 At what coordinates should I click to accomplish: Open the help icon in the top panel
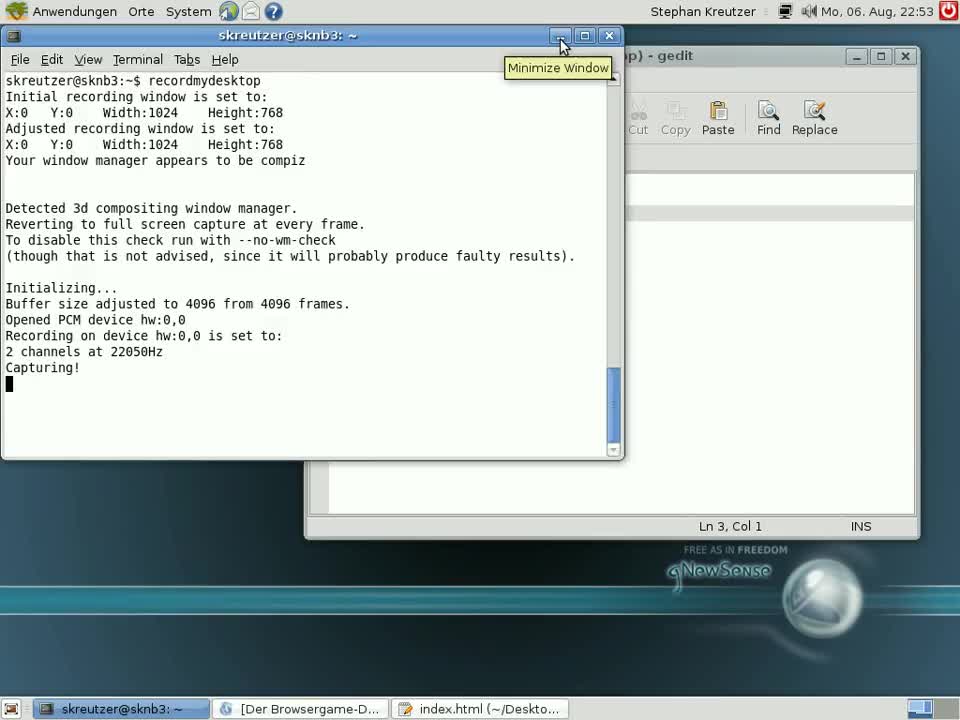[273, 11]
